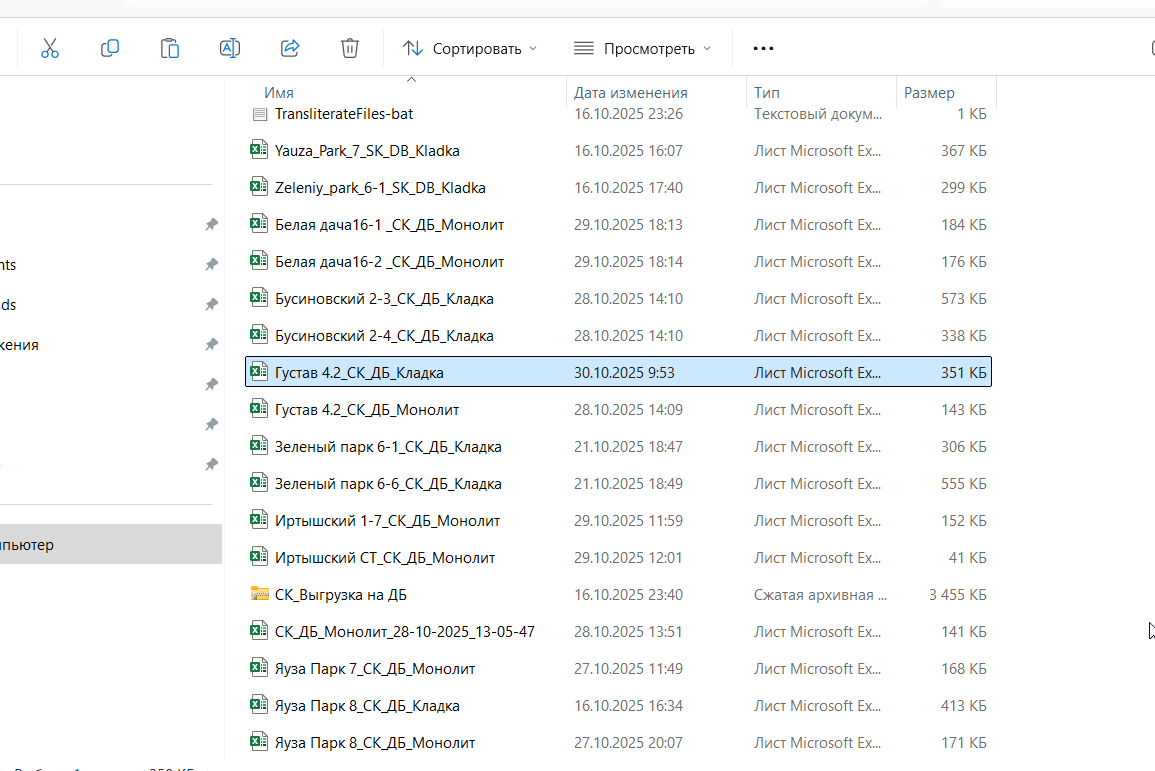Click Excel icon of Zeleniy_park_6-1_SK_DB_Kladka

(259, 186)
